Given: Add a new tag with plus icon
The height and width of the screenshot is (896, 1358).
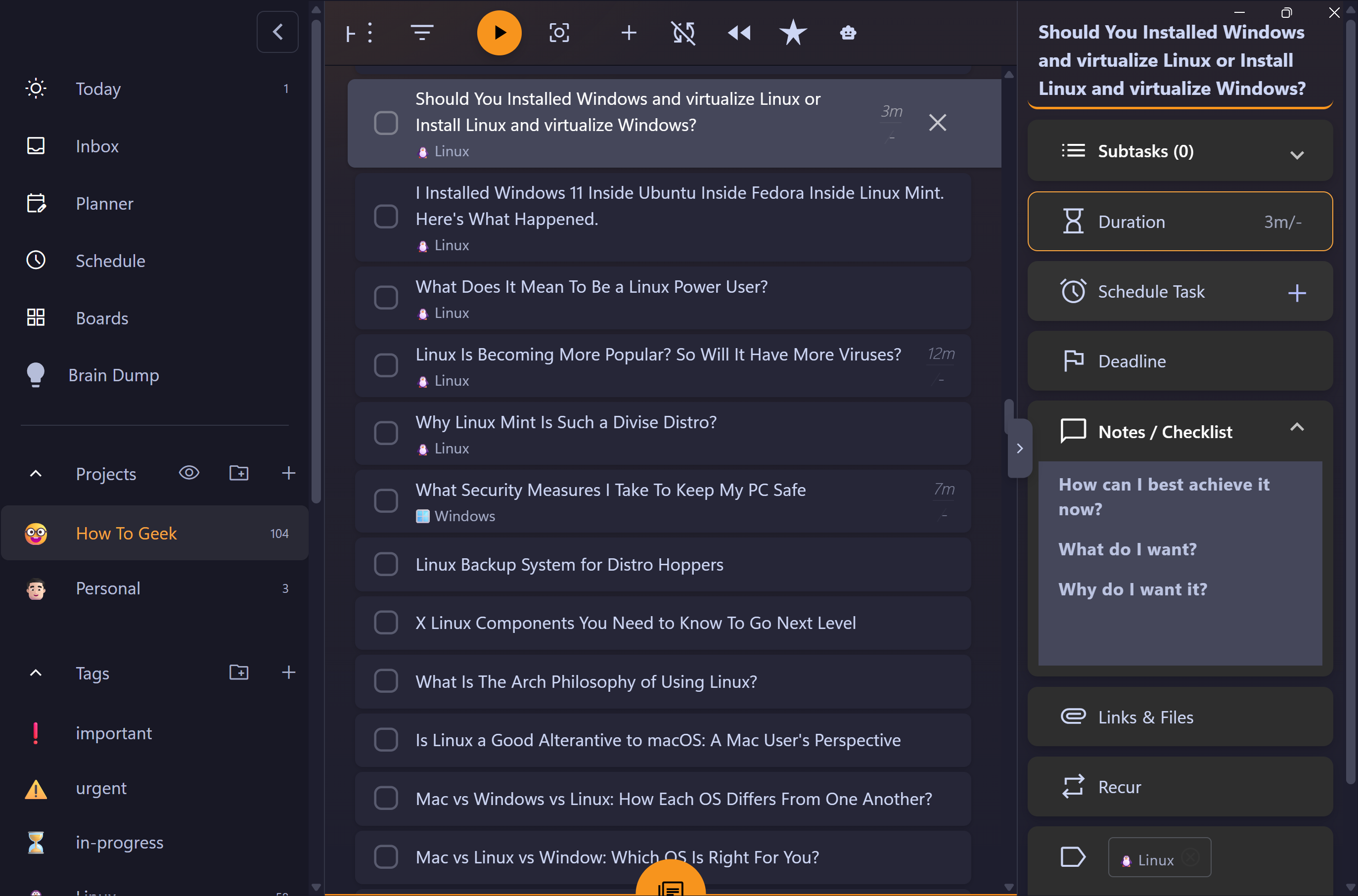Looking at the screenshot, I should (288, 672).
